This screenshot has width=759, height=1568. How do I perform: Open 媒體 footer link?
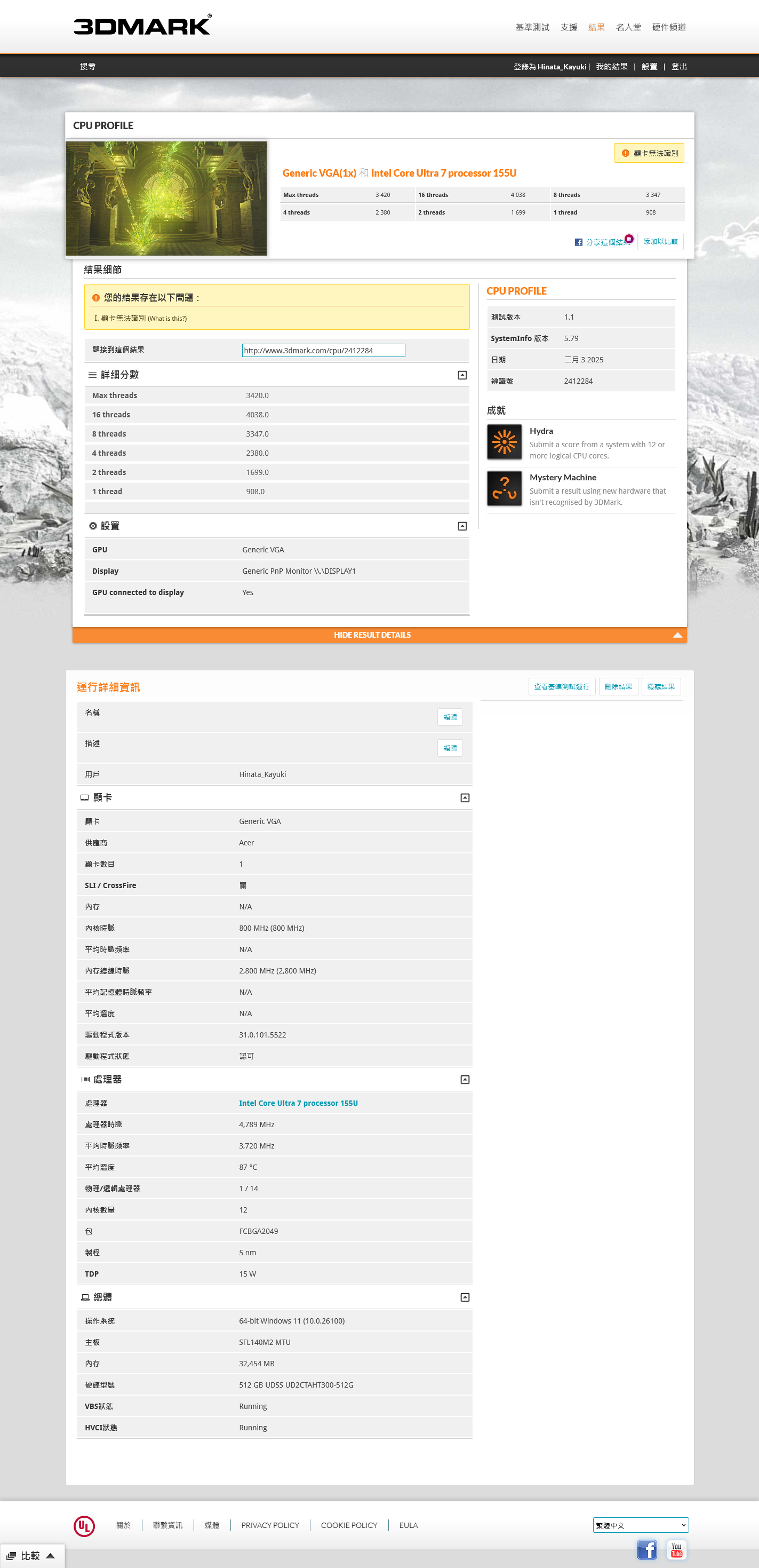tap(212, 1525)
